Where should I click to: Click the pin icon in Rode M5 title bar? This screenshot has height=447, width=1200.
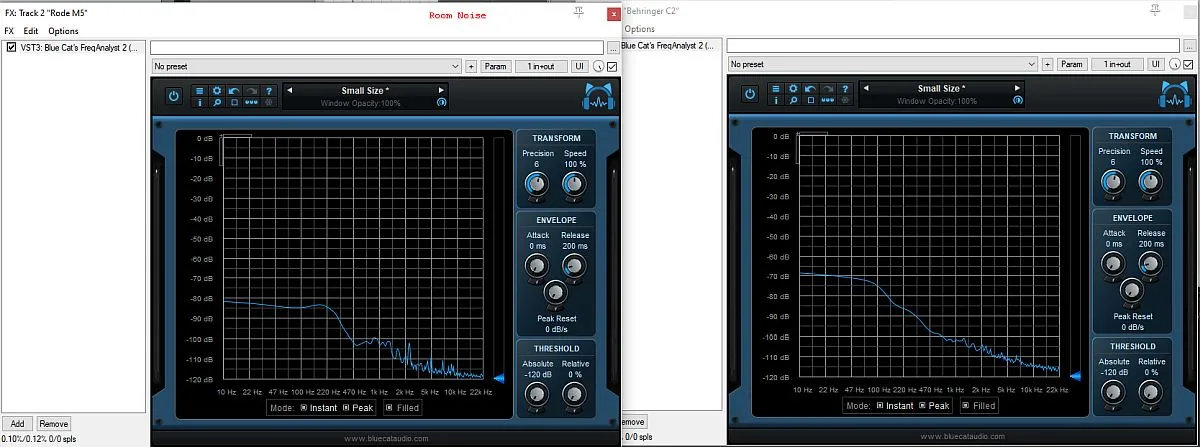click(578, 12)
